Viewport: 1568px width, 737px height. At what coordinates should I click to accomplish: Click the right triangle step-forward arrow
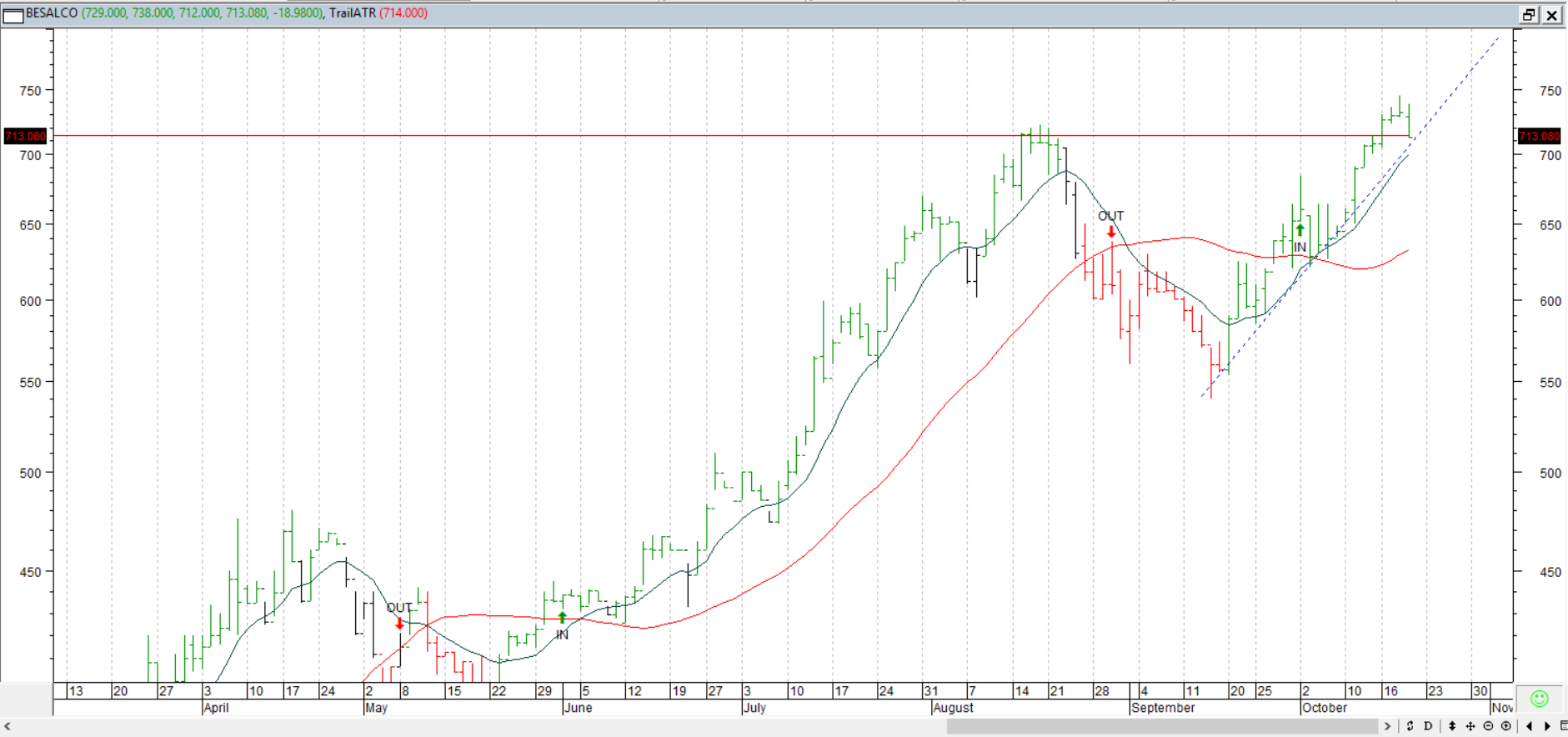pos(1547,726)
